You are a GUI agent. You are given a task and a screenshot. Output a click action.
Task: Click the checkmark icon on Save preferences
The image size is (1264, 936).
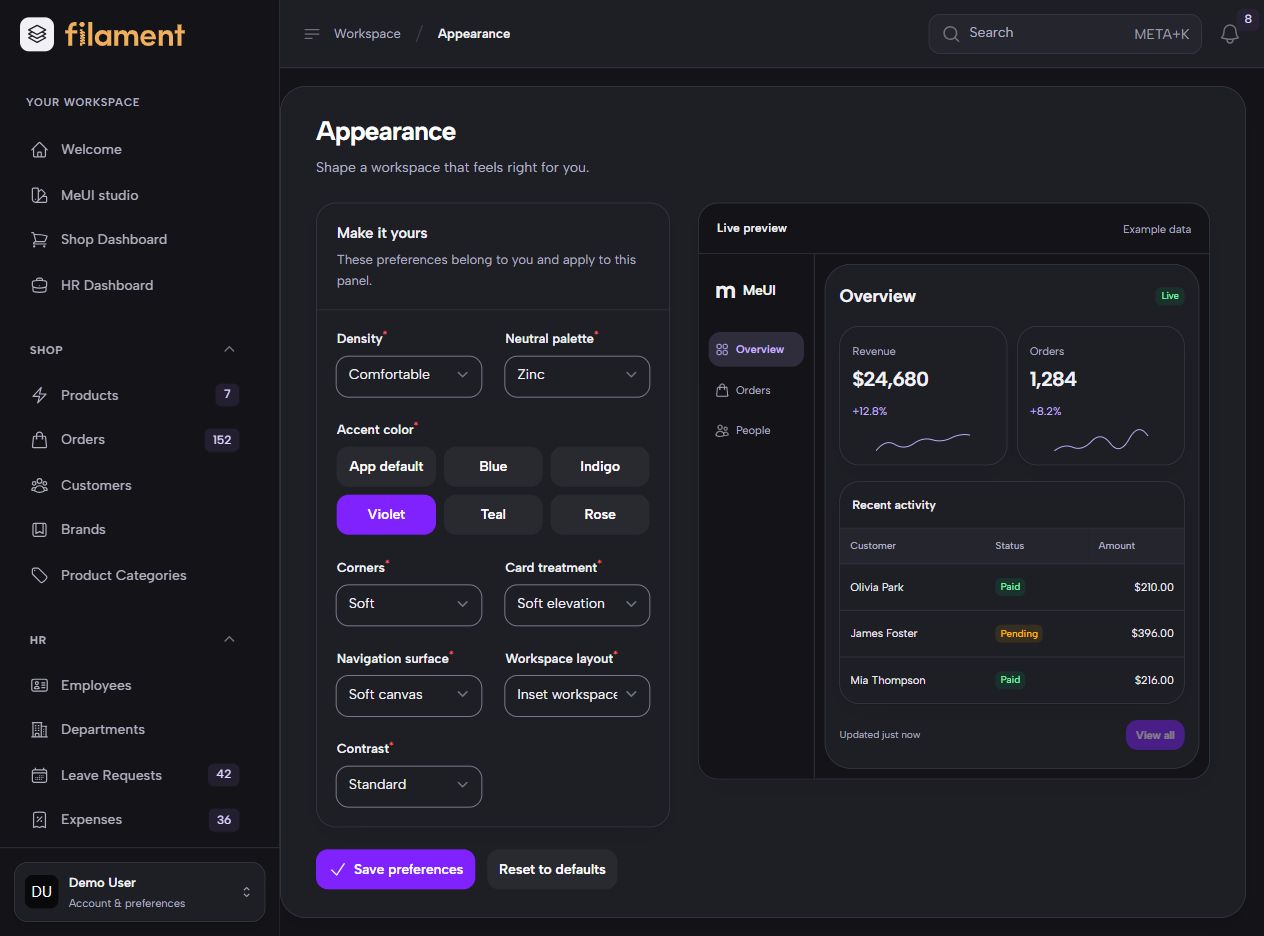point(338,869)
